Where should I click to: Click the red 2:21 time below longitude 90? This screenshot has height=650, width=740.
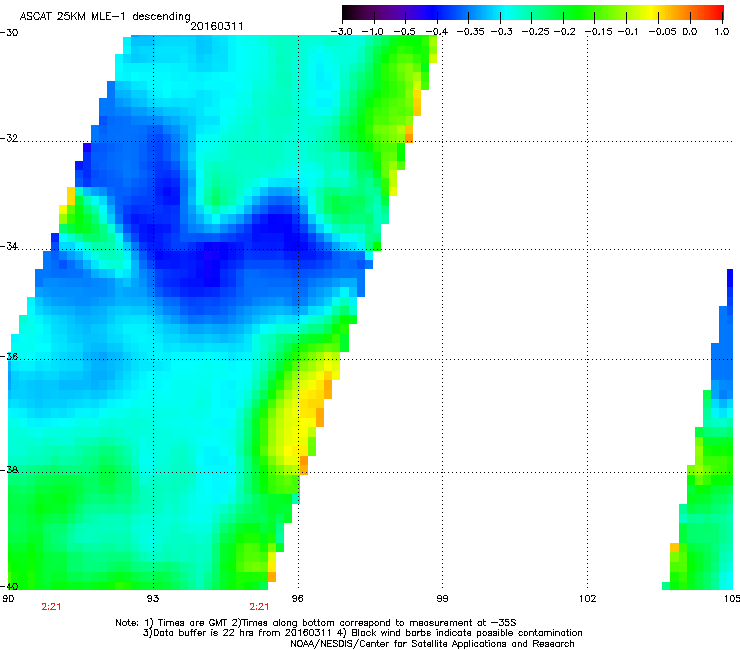pos(51,607)
